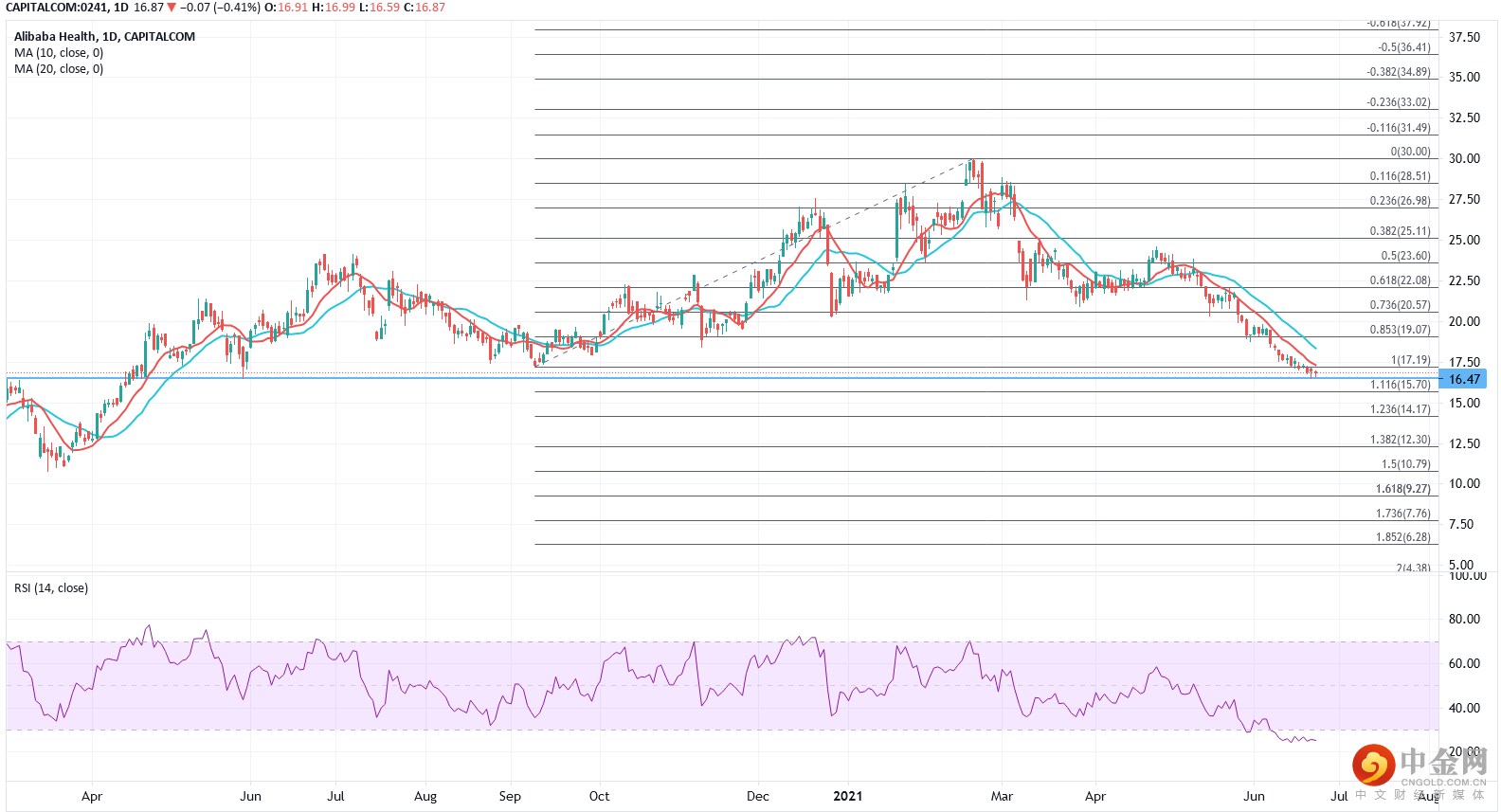Select the 1.382(12.30) Fibonacci level label
This screenshot has height=812, width=1501.
click(1400, 440)
